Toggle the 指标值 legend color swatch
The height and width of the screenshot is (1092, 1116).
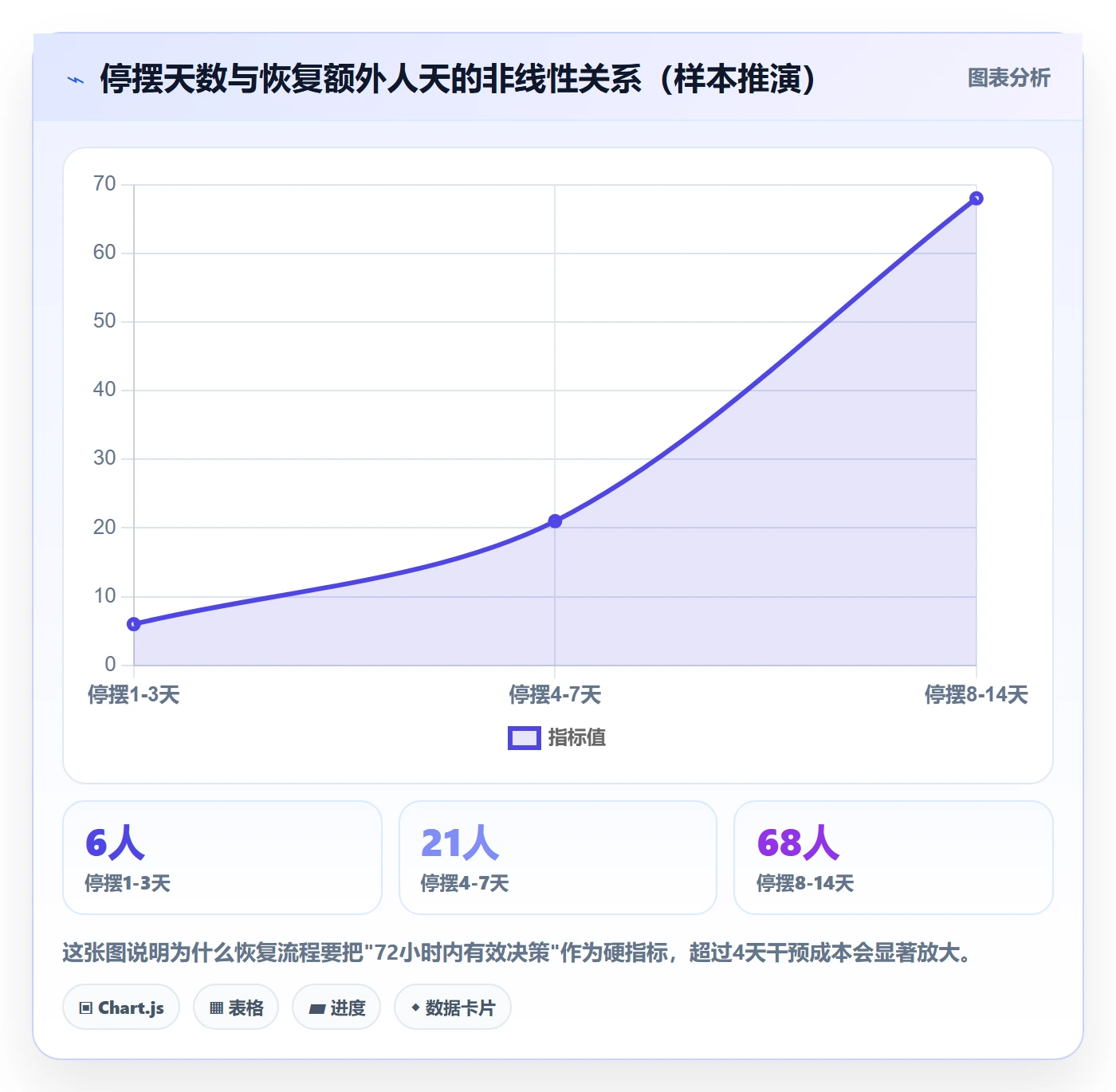point(525,738)
